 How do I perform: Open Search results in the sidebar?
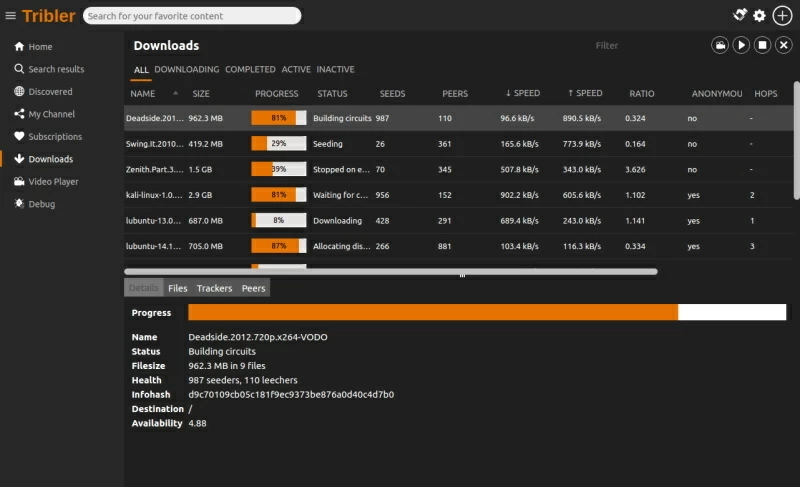pos(56,69)
